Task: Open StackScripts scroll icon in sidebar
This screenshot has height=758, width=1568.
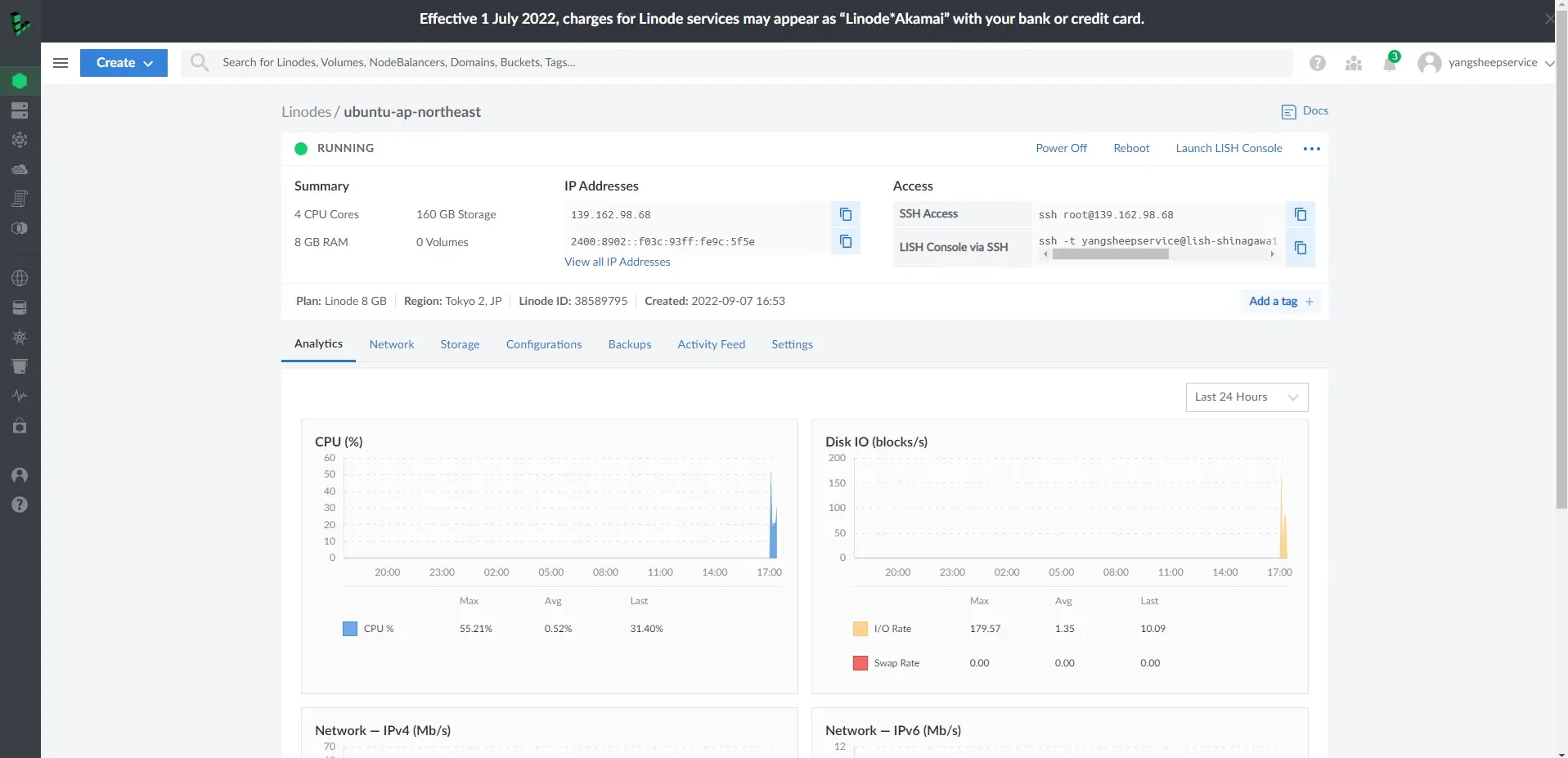Action: pyautogui.click(x=20, y=199)
